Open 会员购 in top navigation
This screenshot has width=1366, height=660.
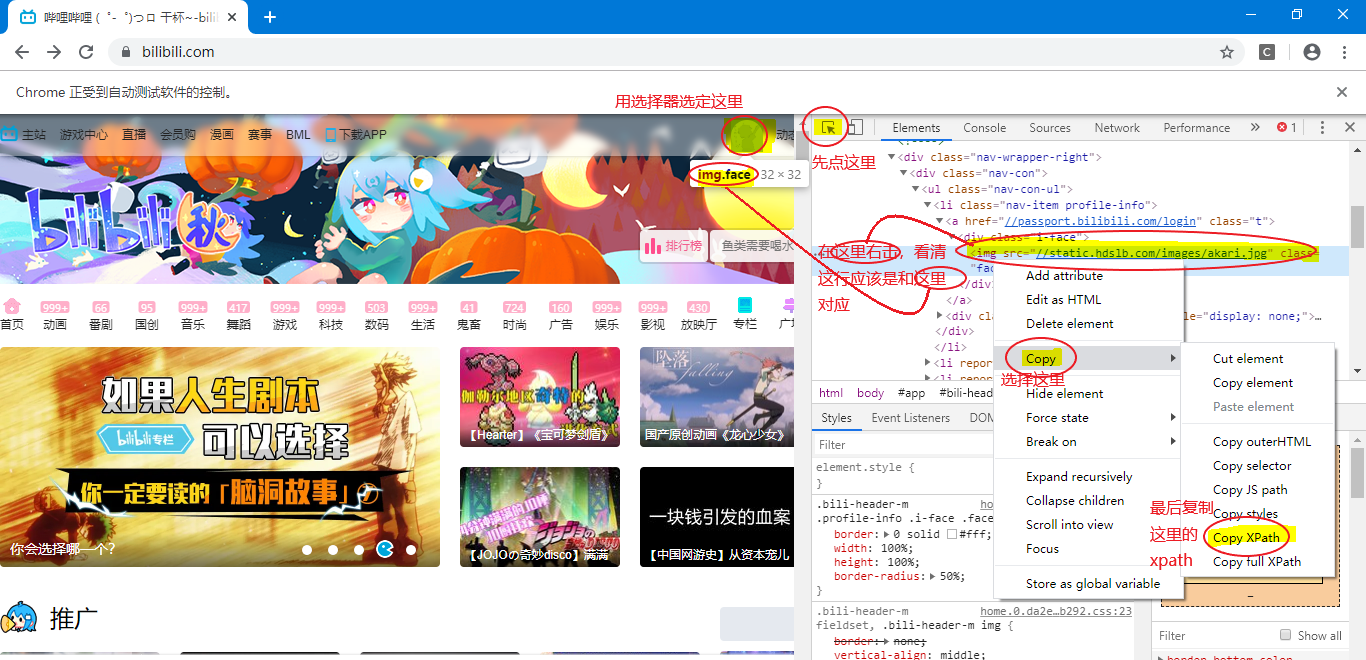click(178, 134)
